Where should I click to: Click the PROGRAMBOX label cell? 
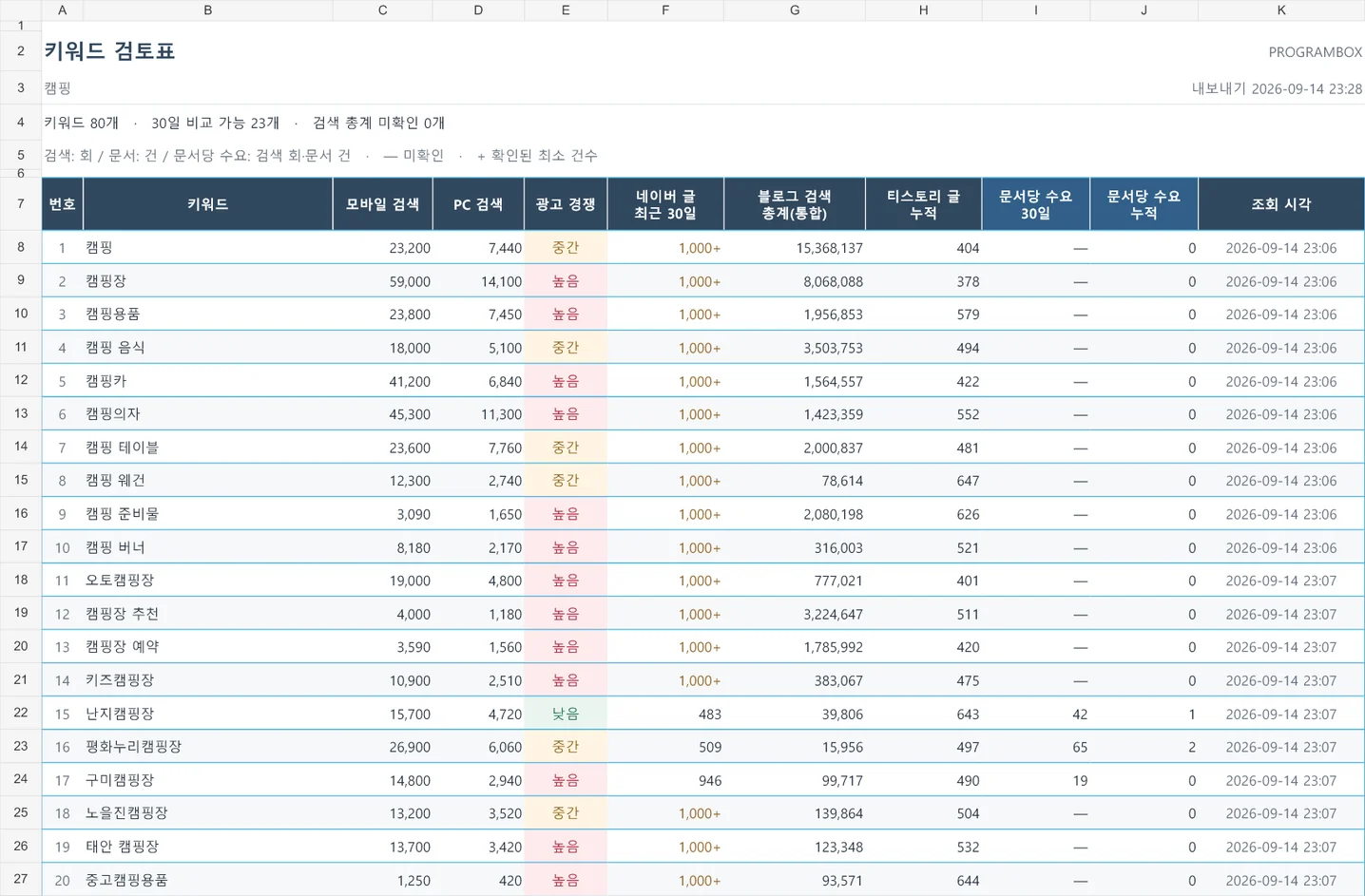[1315, 52]
